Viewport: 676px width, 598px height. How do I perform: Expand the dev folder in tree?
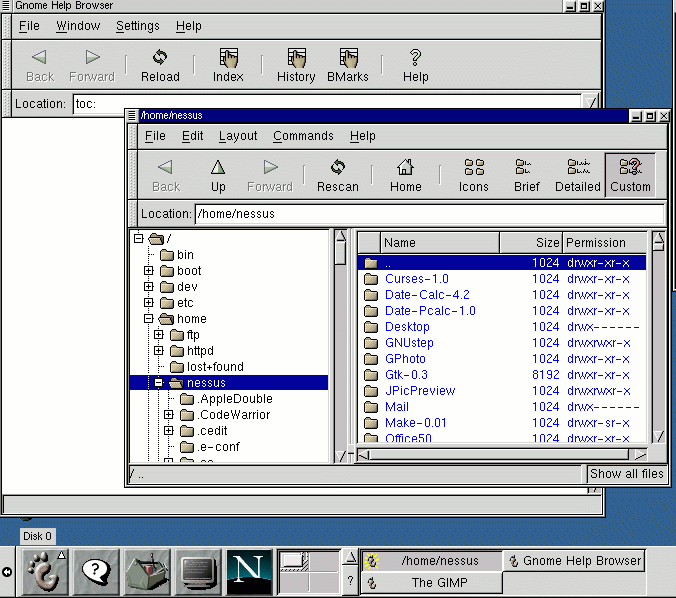[149, 286]
